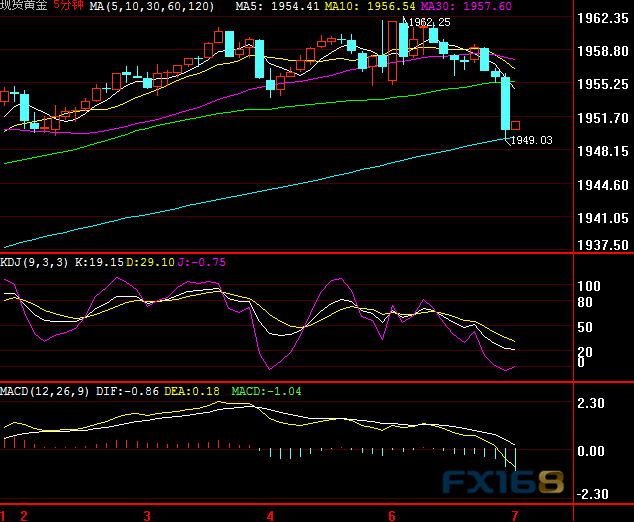This screenshot has height=522, width=634.
Task: Select the DEA:0.18 reading
Action: [x=192, y=391]
